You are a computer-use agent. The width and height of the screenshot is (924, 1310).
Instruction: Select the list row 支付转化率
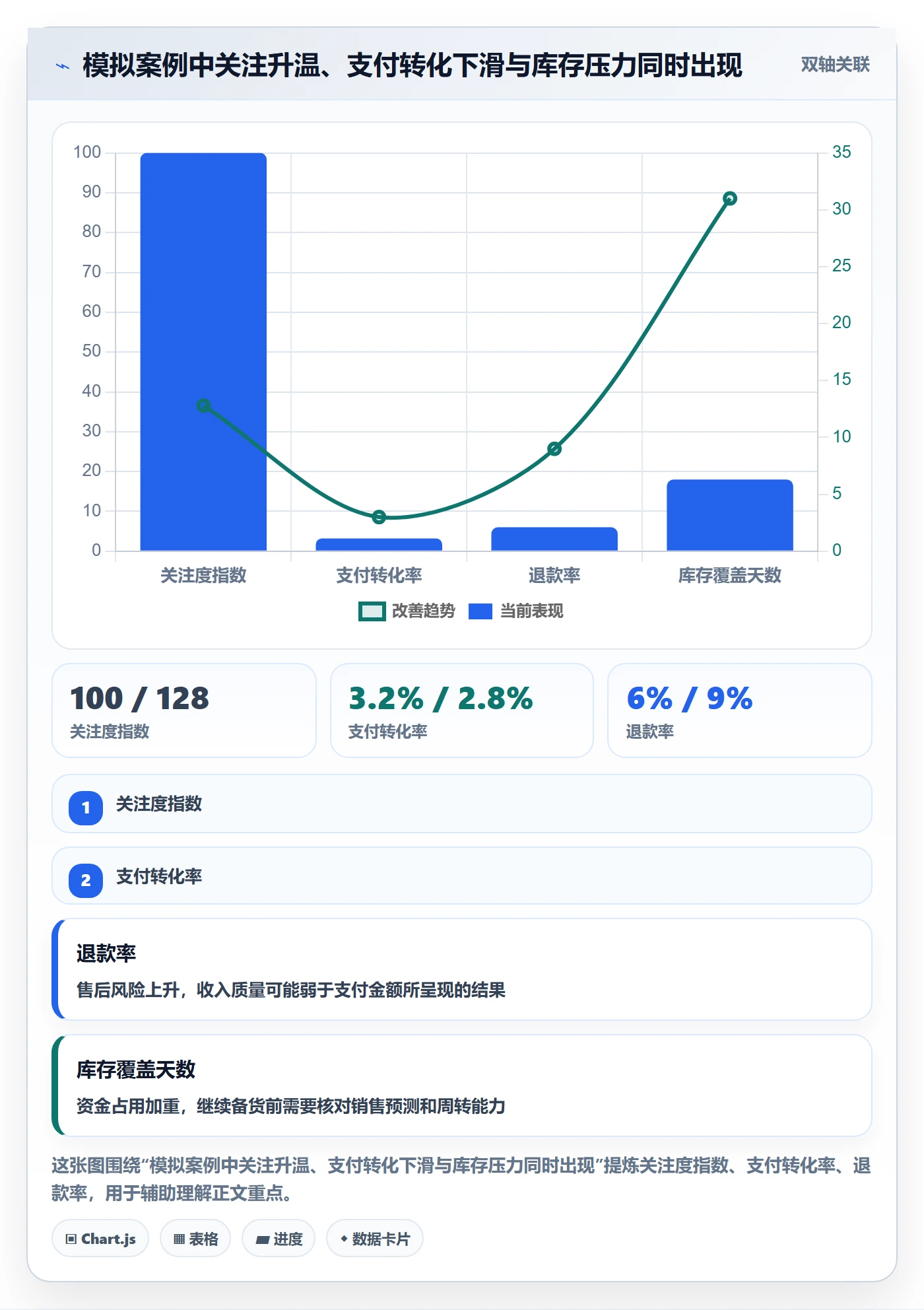click(x=462, y=876)
